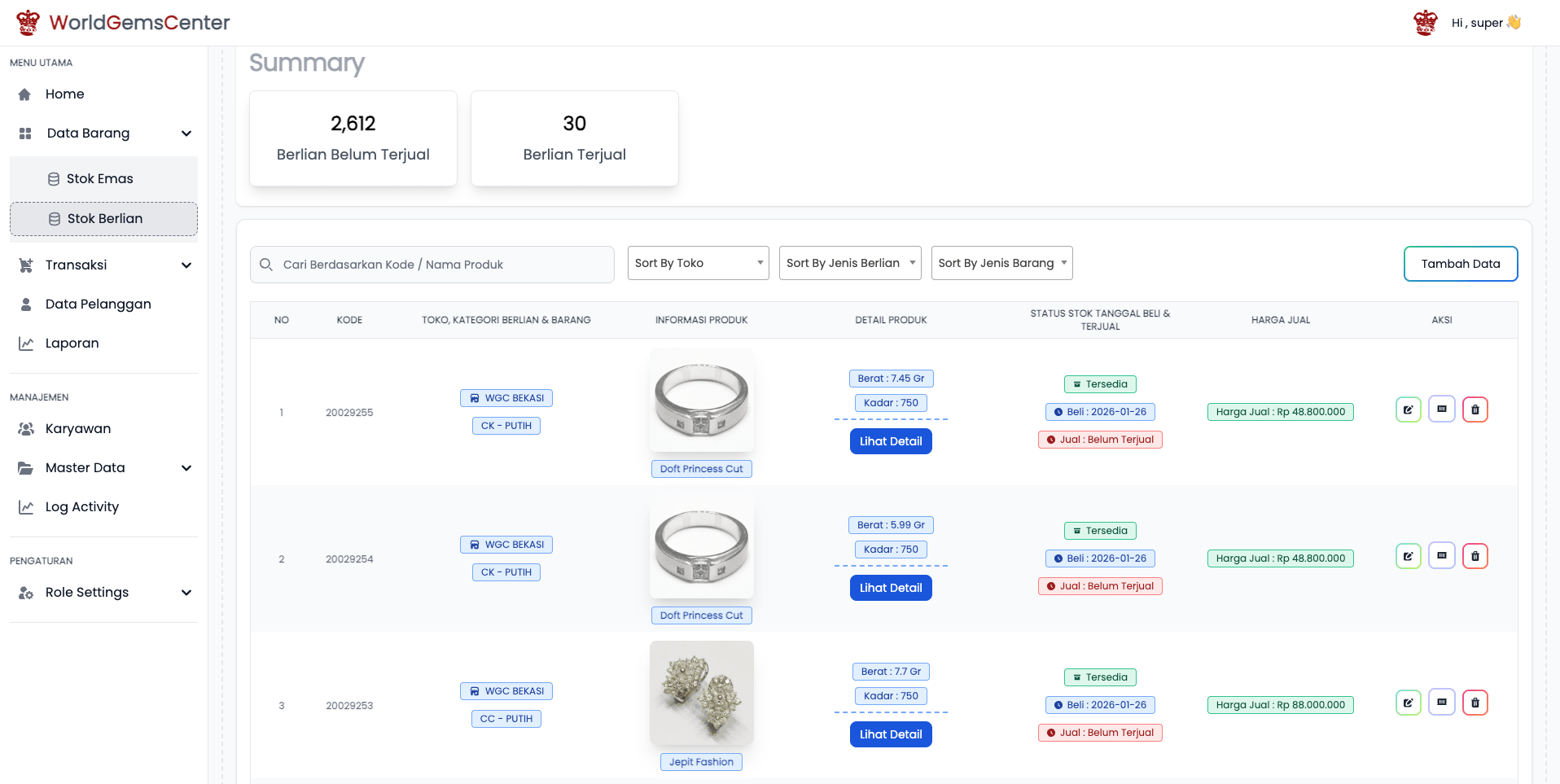
Task: View details of the 5.99 Gr item
Action: tap(891, 588)
